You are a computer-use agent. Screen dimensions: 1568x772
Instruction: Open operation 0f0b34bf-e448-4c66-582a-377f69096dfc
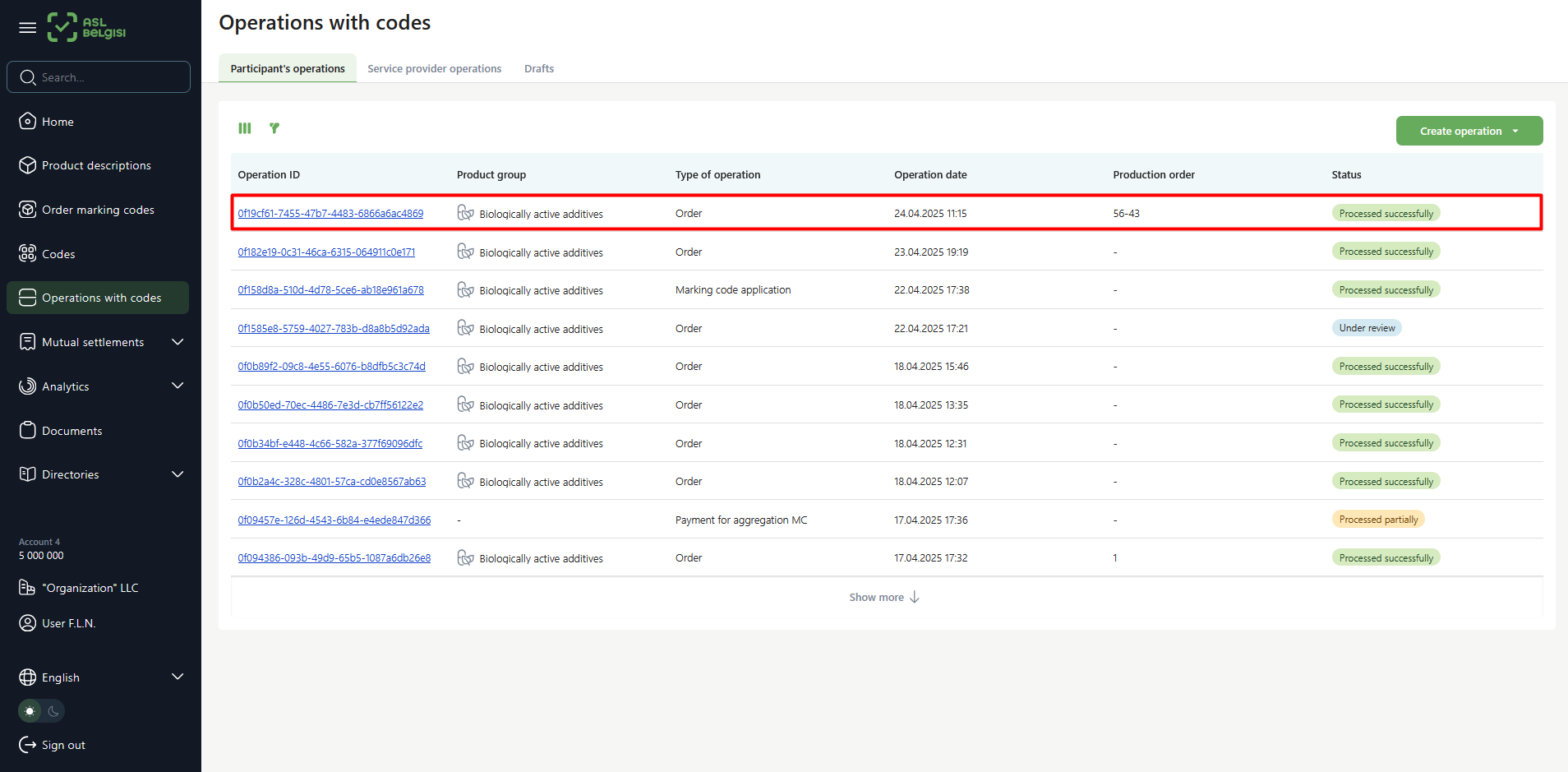click(x=330, y=443)
